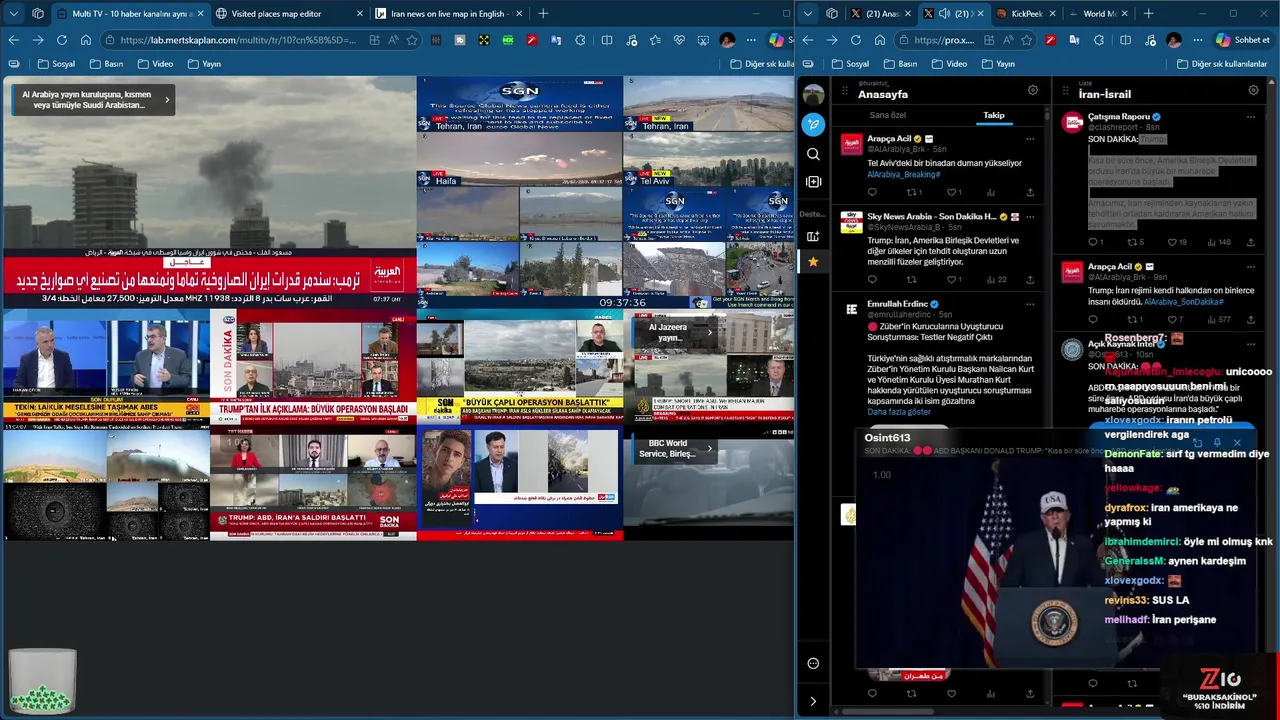Viewport: 1280px width, 720px height.
Task: Repost the Çatışma Raporu tweet
Action: [x=1132, y=242]
